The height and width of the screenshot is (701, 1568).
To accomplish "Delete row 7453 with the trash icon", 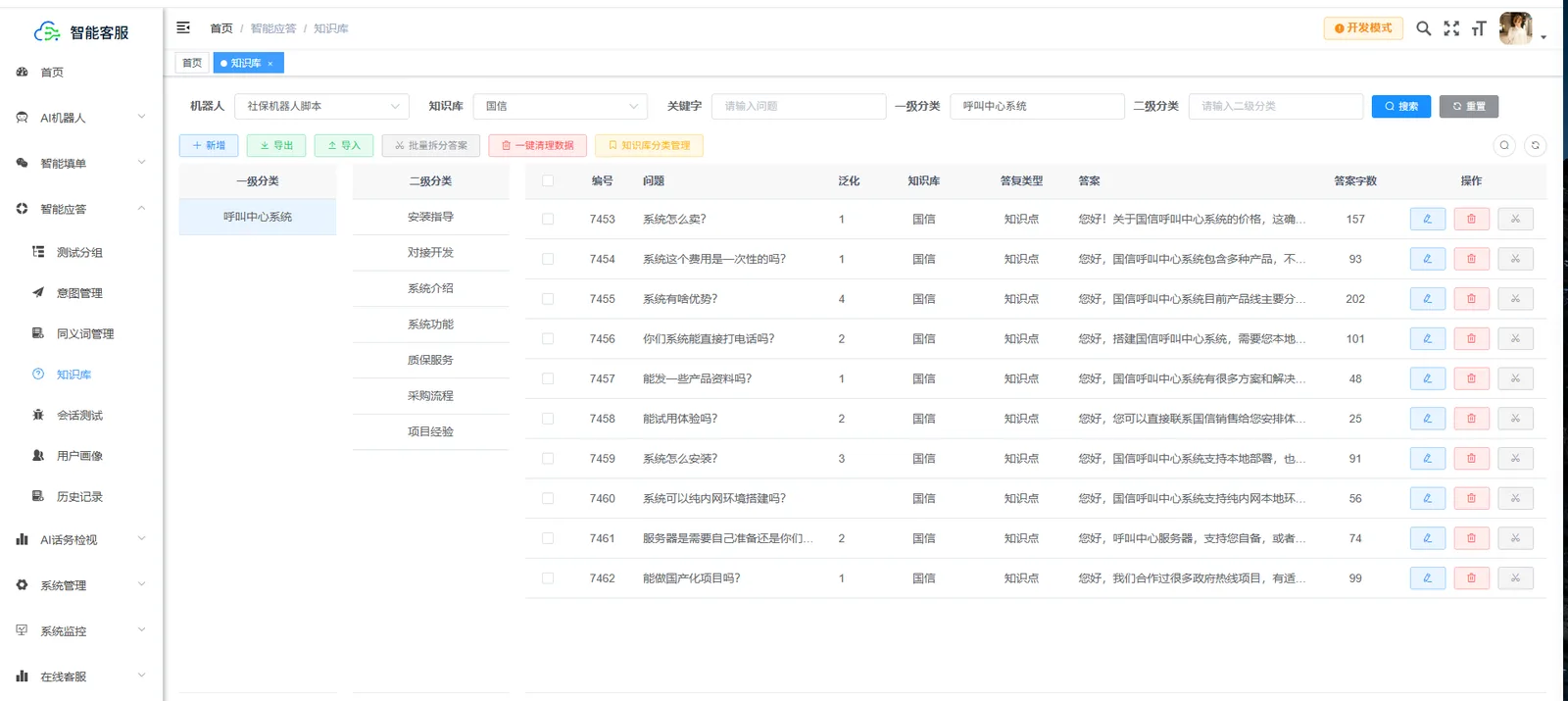I will click(1471, 220).
